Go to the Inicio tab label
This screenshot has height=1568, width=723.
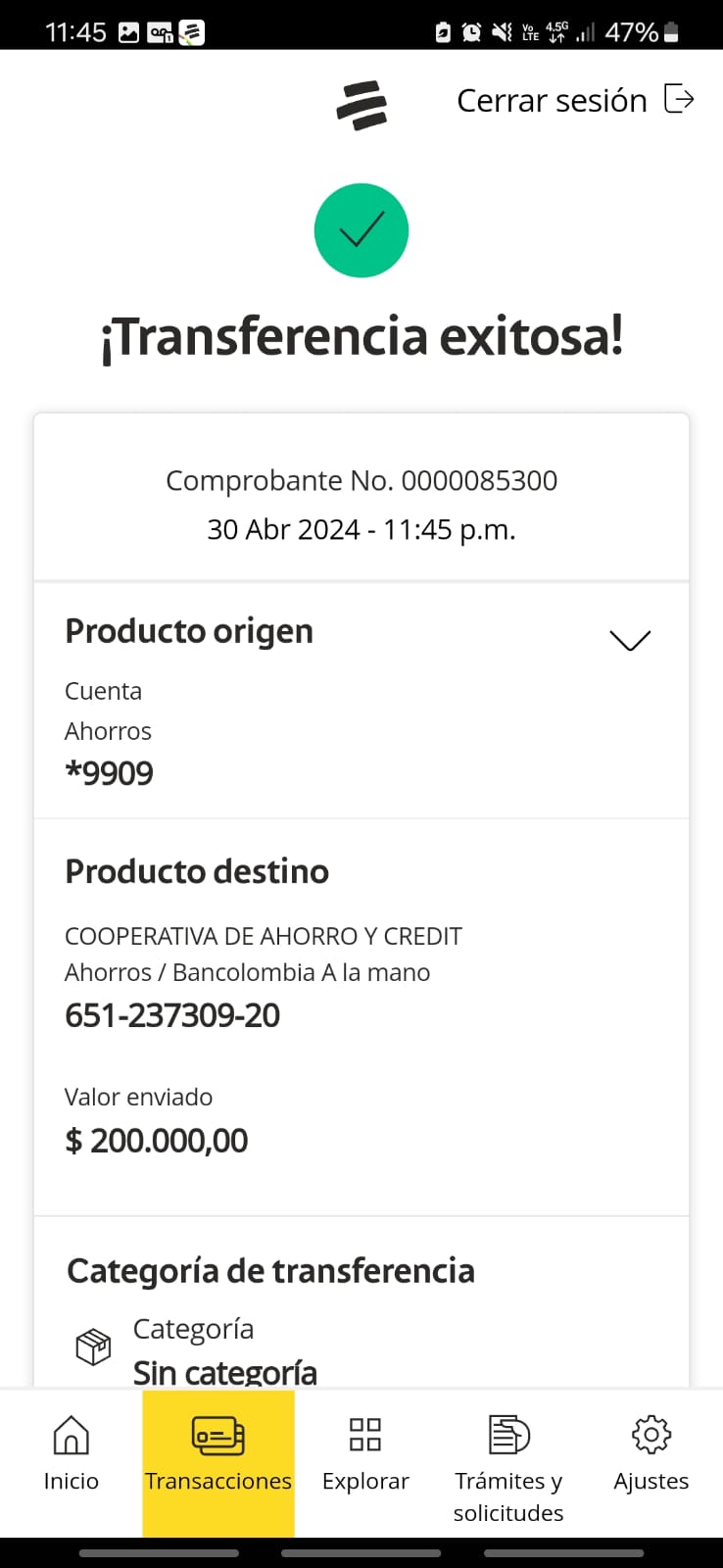point(71,1481)
